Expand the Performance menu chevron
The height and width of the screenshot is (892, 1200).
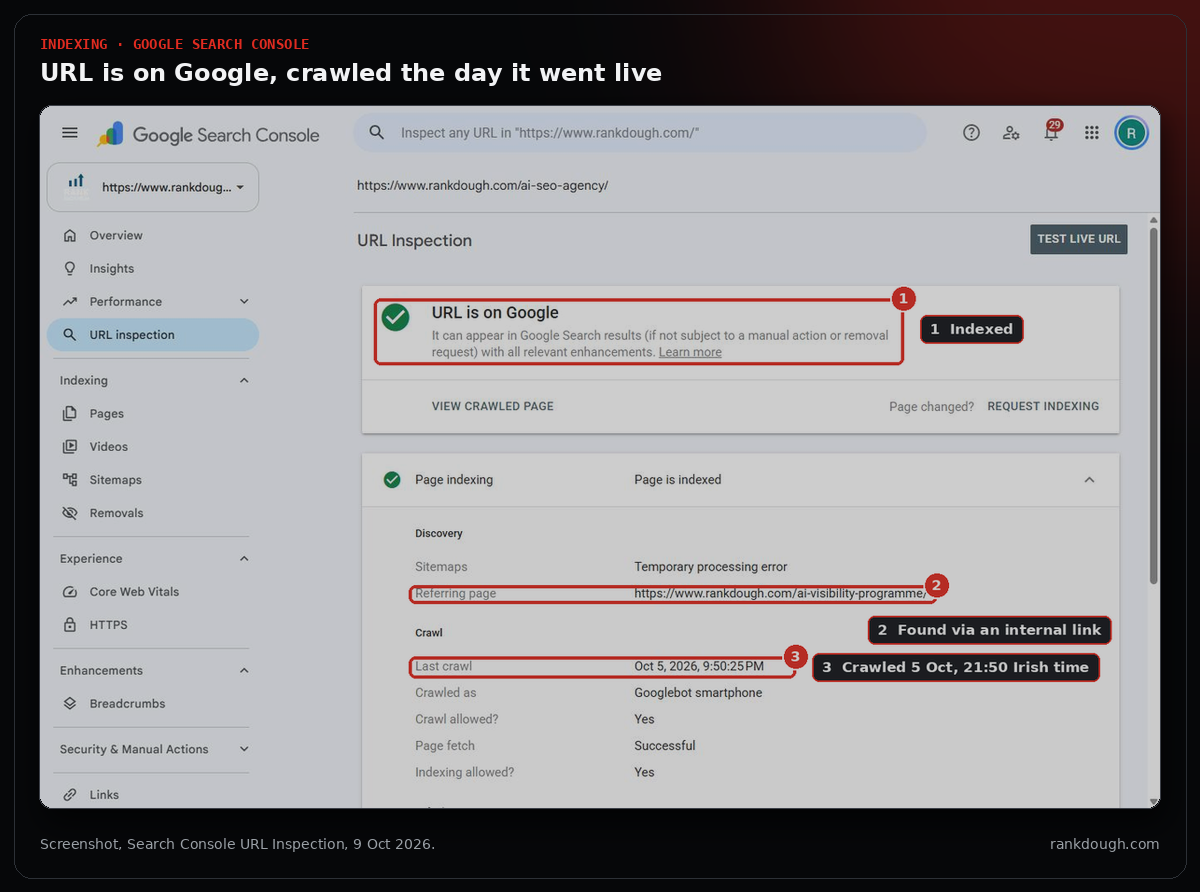245,302
